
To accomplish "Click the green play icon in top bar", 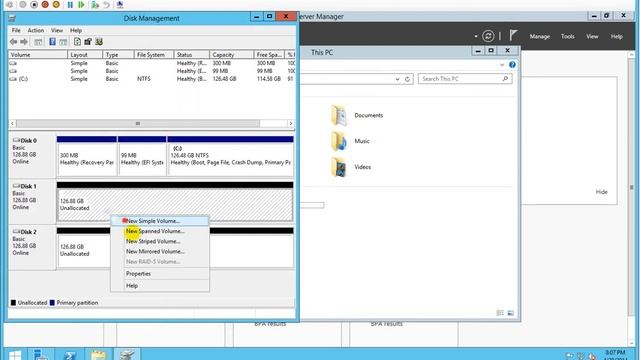I will click(x=81, y=5).
